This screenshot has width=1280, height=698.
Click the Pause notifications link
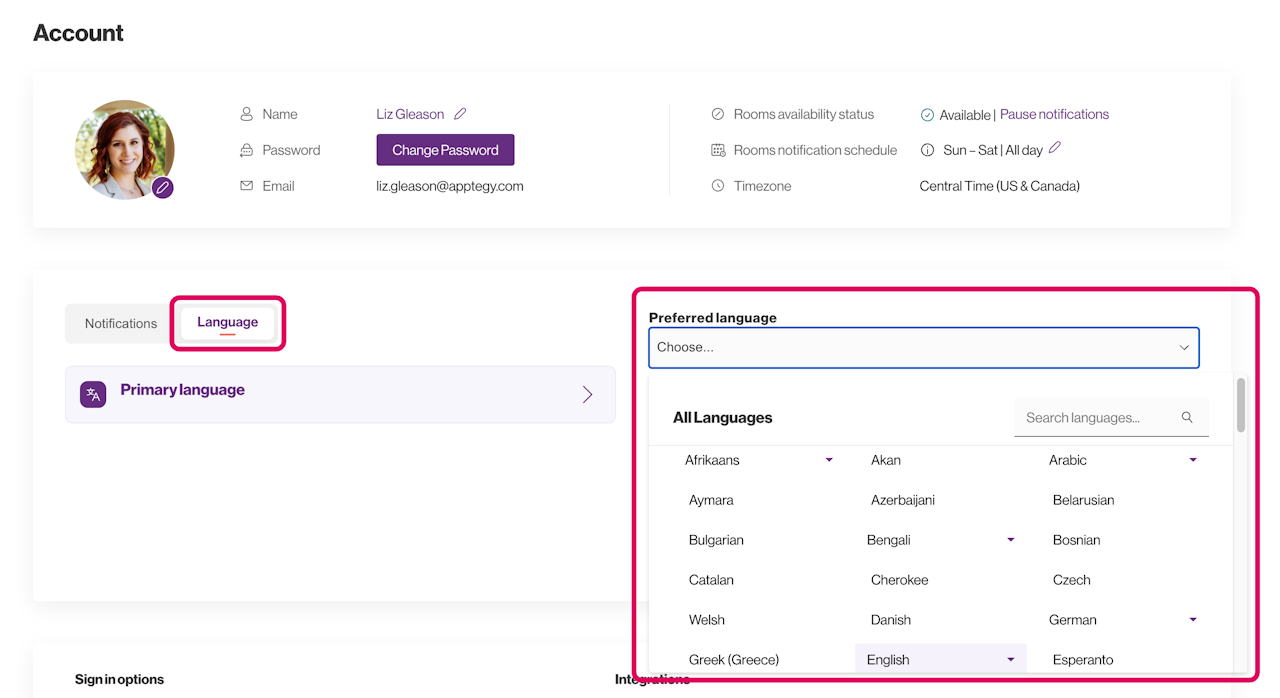pos(1054,114)
